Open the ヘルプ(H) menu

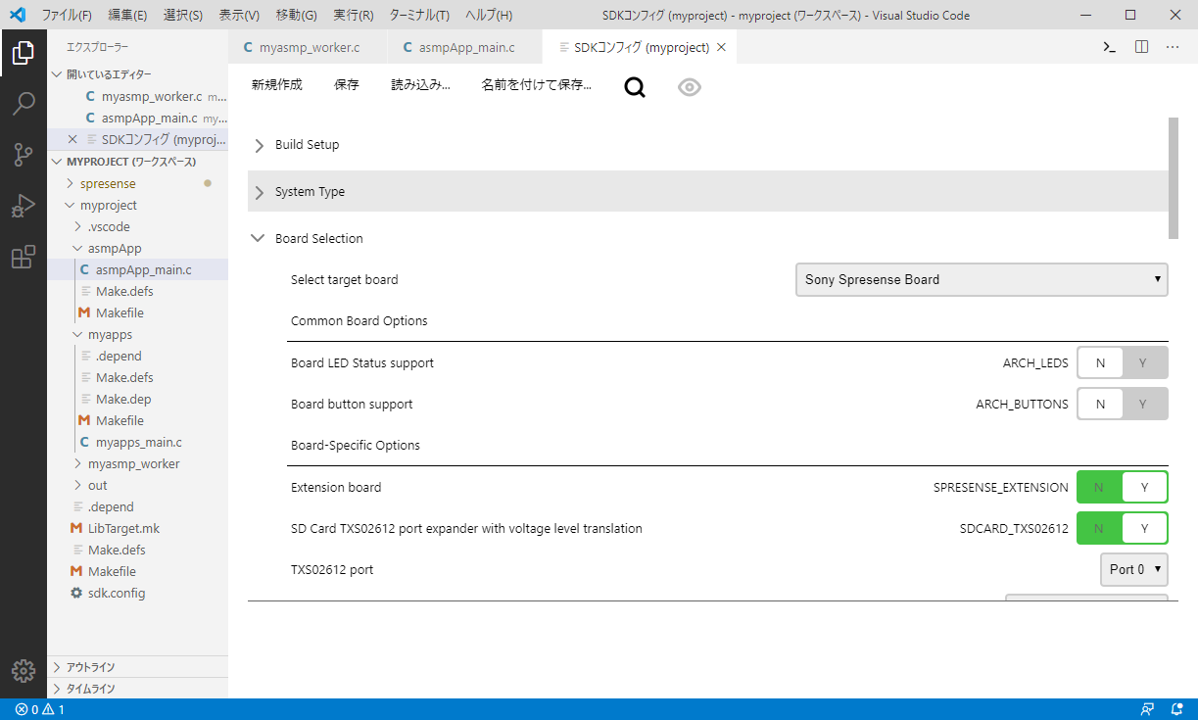[488, 15]
